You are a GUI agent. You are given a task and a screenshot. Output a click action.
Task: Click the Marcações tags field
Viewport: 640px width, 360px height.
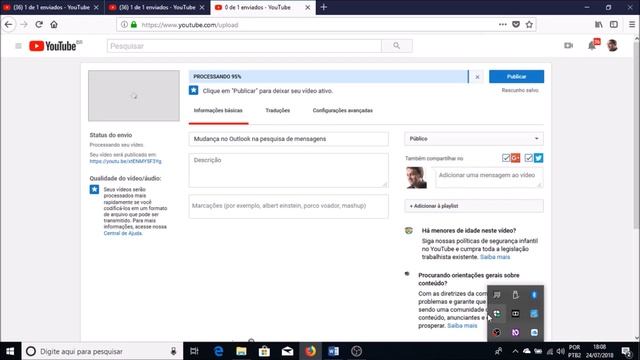pos(289,206)
